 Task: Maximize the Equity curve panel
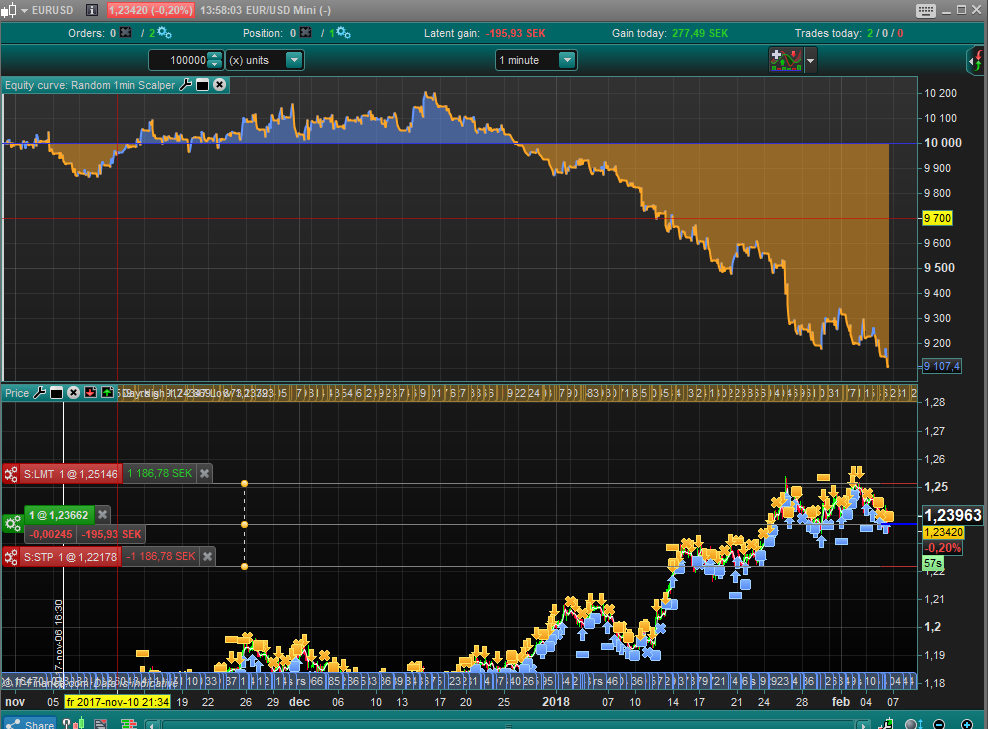202,85
